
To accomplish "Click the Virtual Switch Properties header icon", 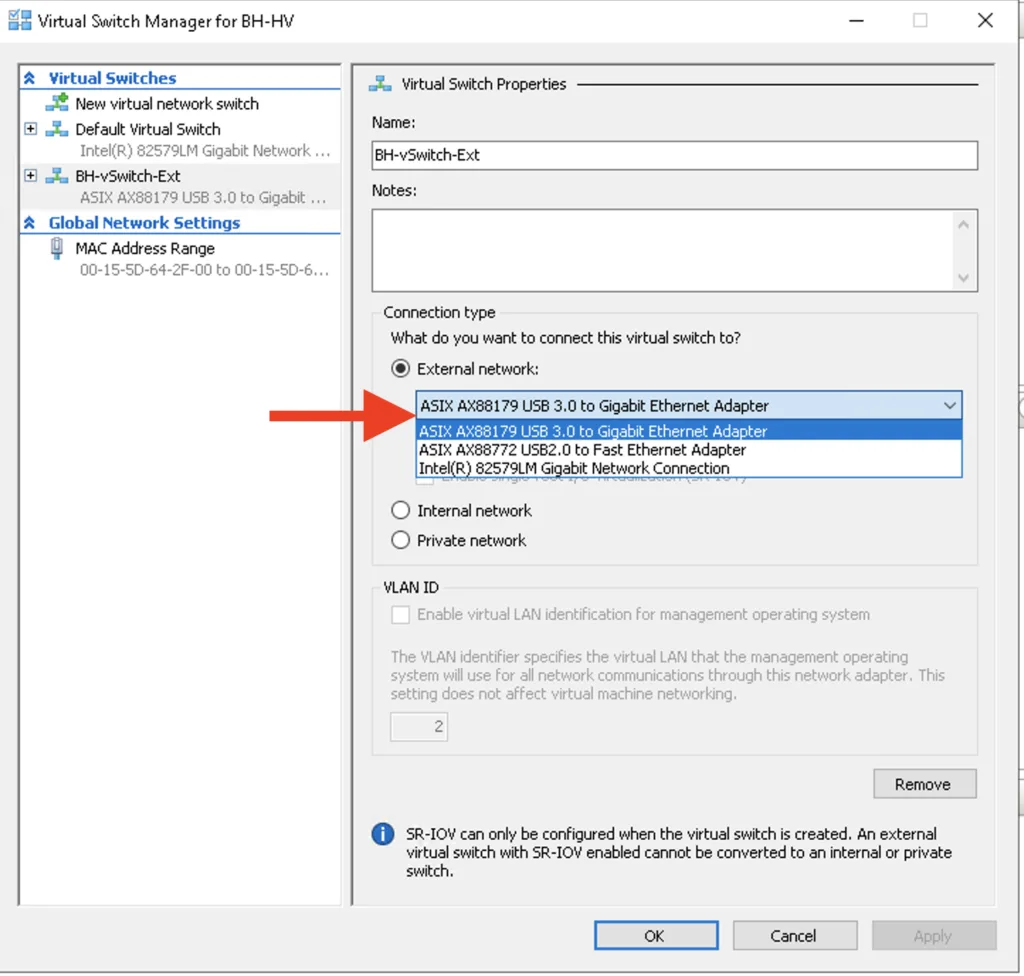I will [x=380, y=84].
